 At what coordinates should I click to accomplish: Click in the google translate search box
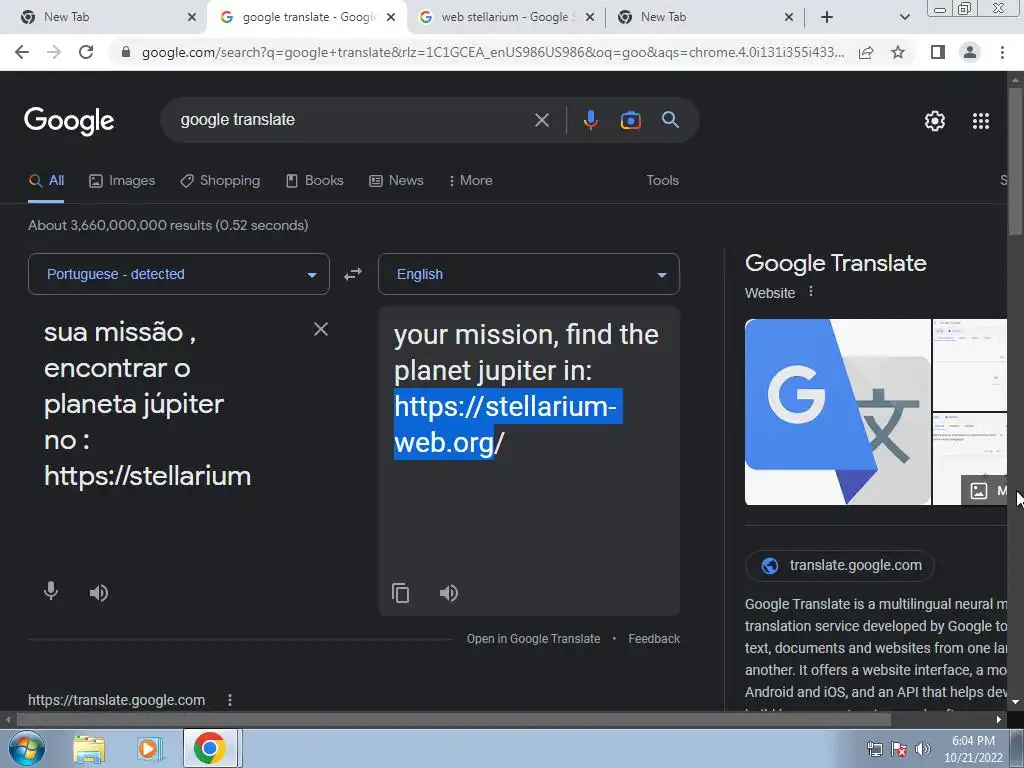click(x=353, y=120)
